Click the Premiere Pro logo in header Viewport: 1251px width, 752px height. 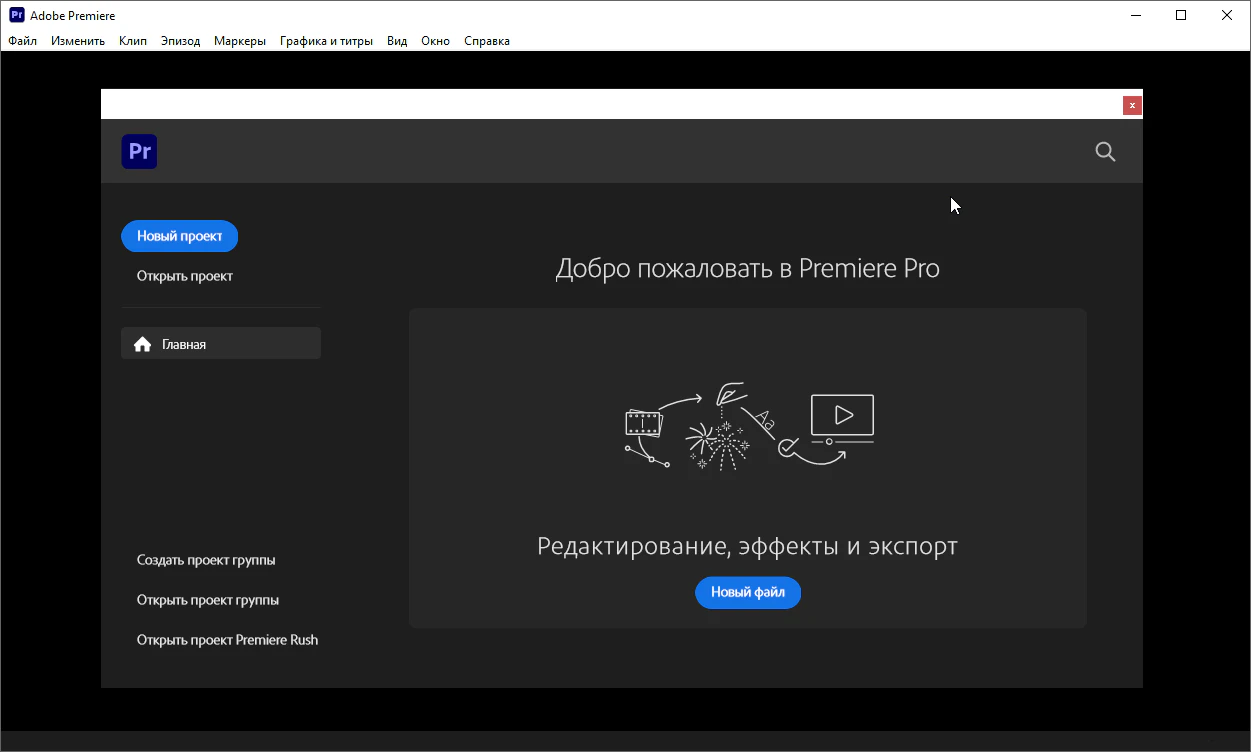coord(140,152)
